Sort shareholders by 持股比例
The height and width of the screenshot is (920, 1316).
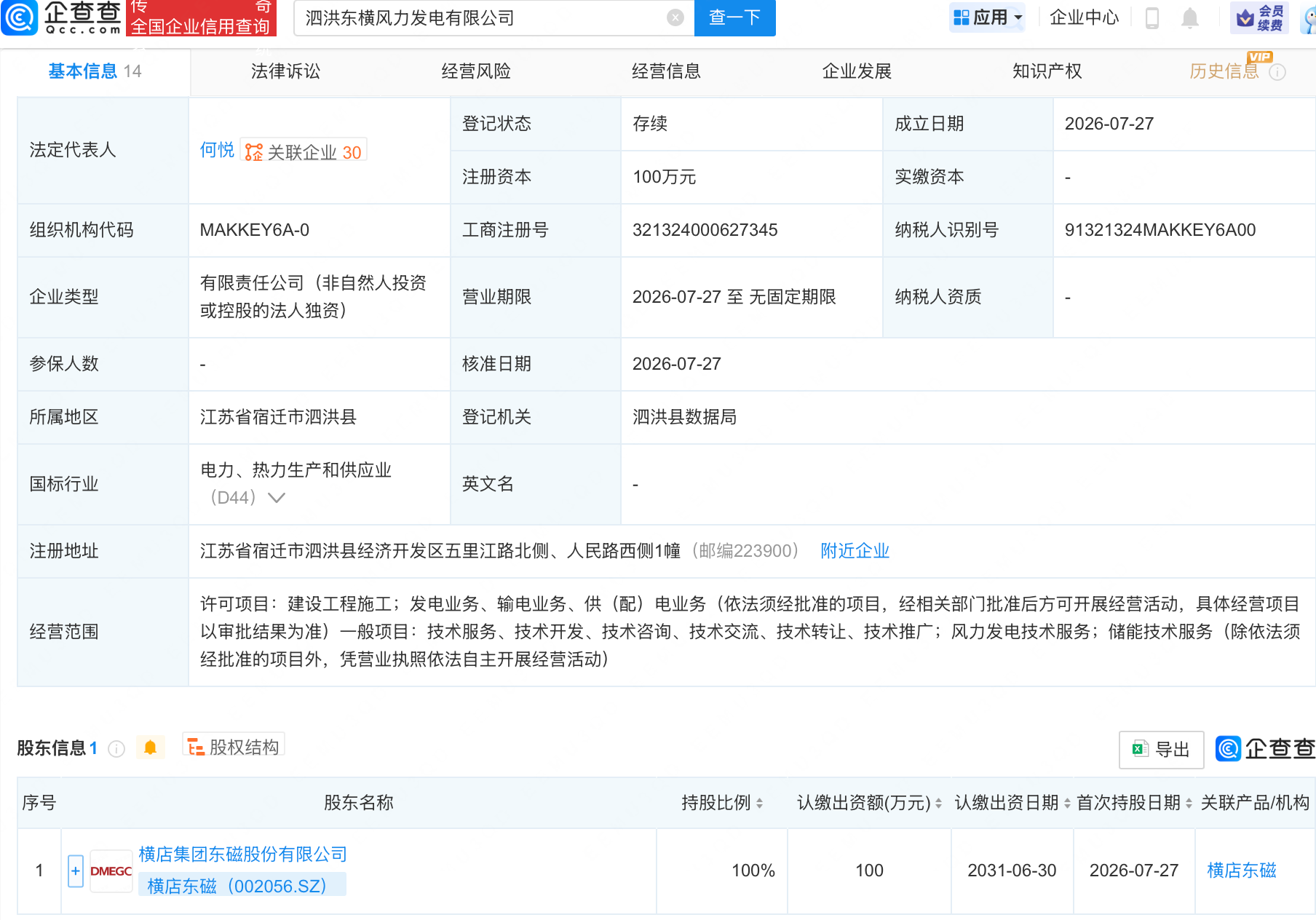759,803
